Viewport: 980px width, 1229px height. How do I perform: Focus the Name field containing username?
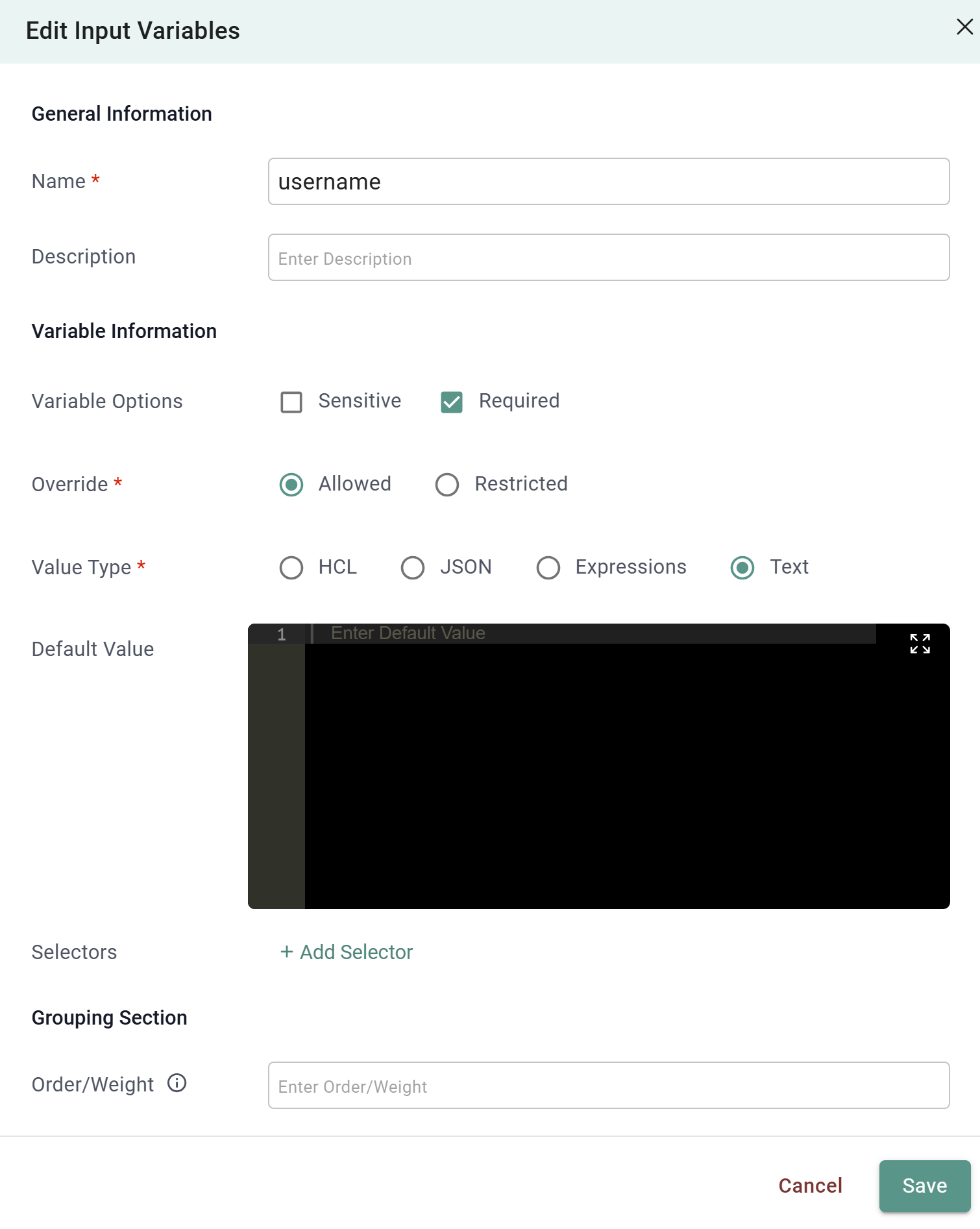click(x=608, y=182)
